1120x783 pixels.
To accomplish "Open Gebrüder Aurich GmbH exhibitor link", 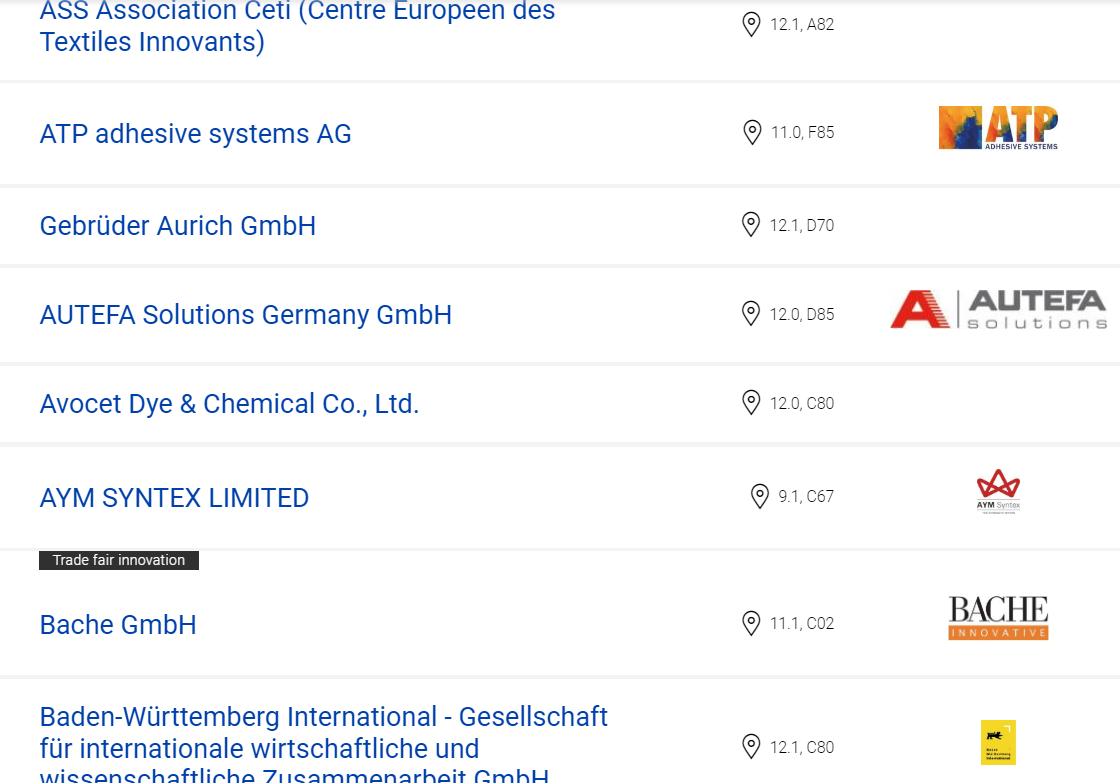I will pyautogui.click(x=178, y=226).
